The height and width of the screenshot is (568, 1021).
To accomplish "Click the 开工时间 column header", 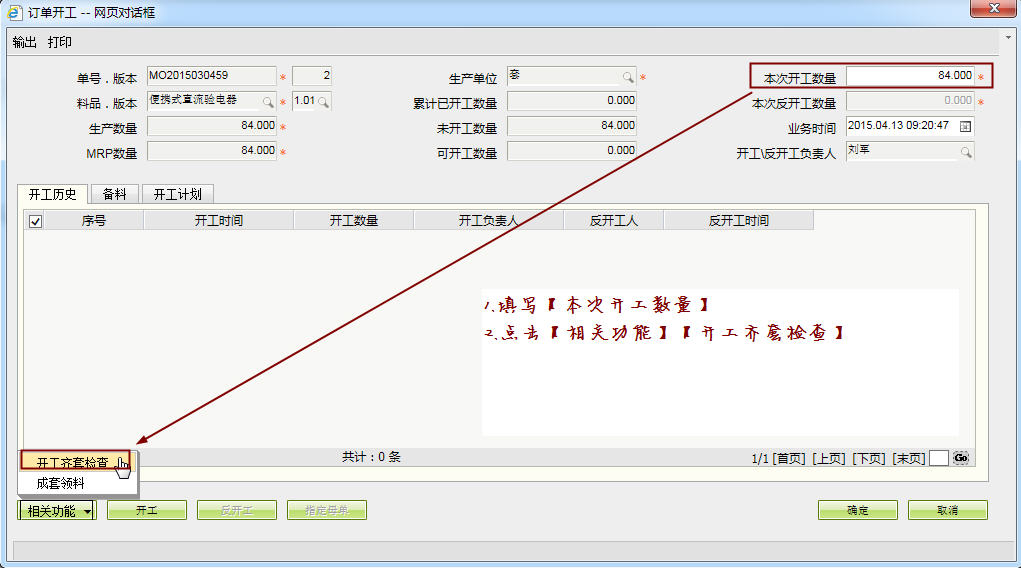I will pos(219,221).
